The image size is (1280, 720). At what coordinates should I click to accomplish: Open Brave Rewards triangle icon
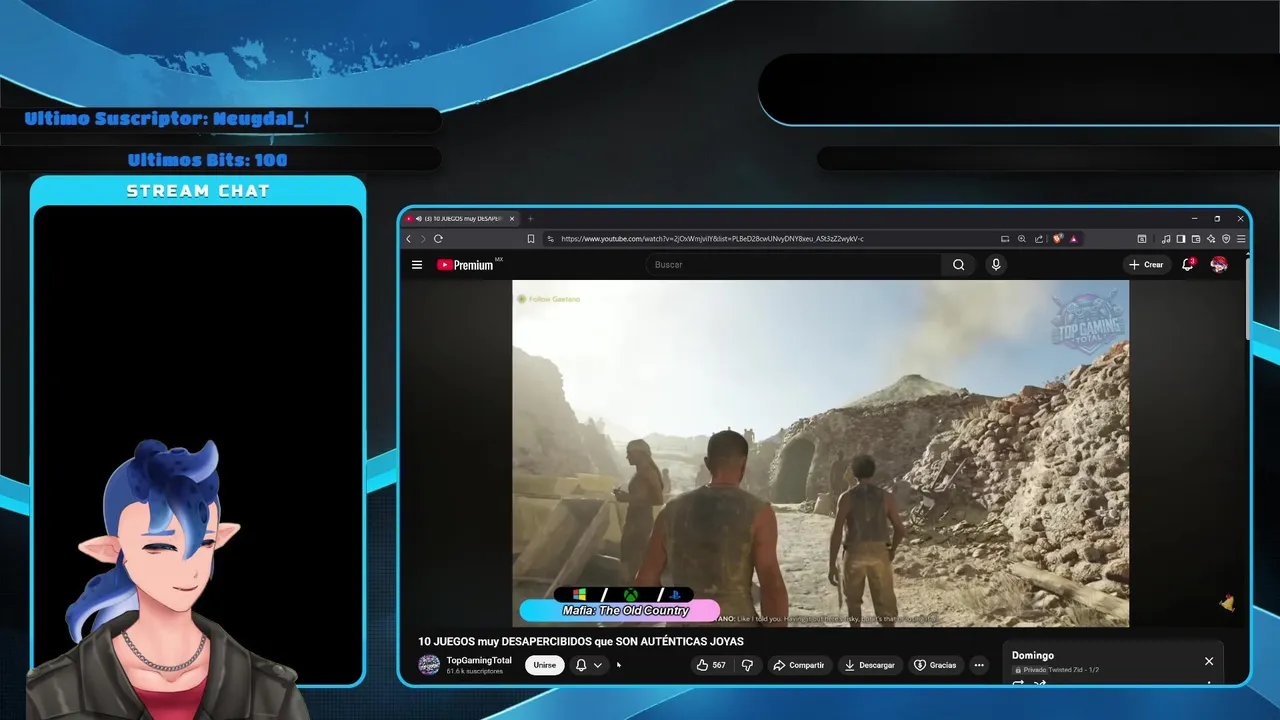click(x=1073, y=239)
